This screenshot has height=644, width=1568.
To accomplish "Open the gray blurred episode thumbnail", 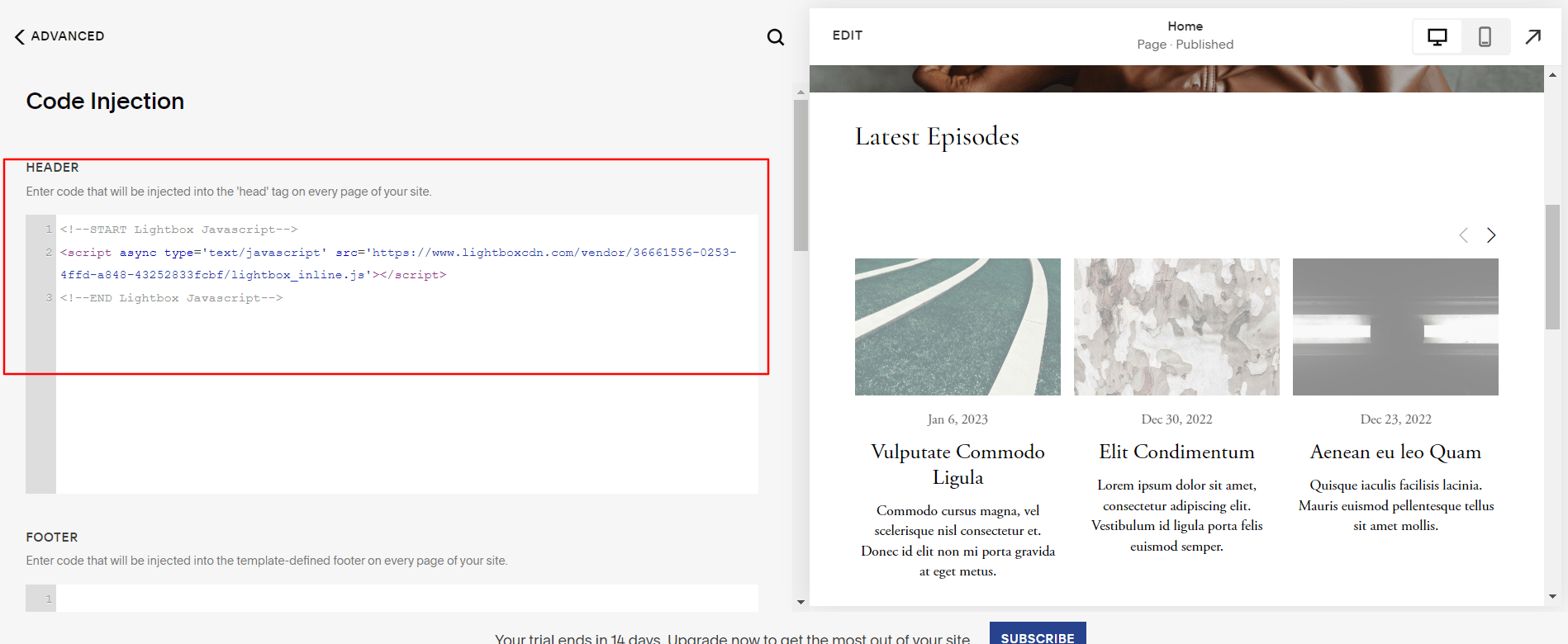I will pyautogui.click(x=1395, y=327).
